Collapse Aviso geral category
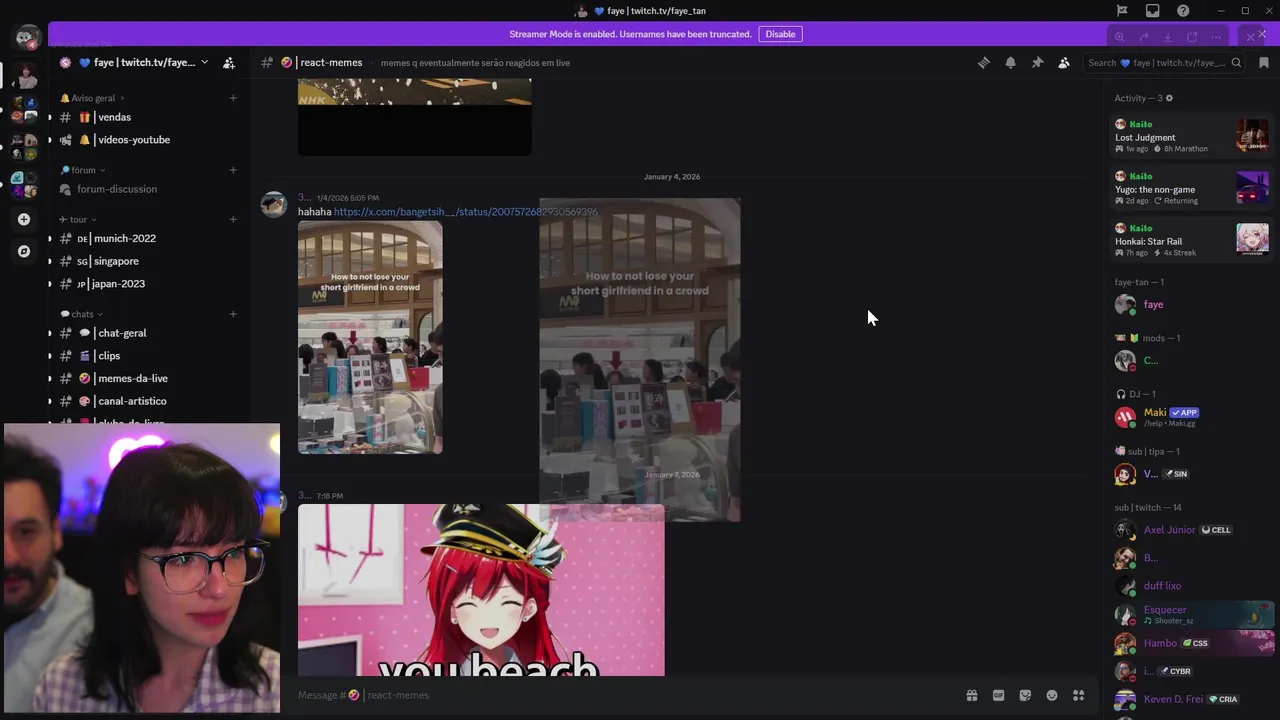The height and width of the screenshot is (720, 1280). click(x=93, y=98)
